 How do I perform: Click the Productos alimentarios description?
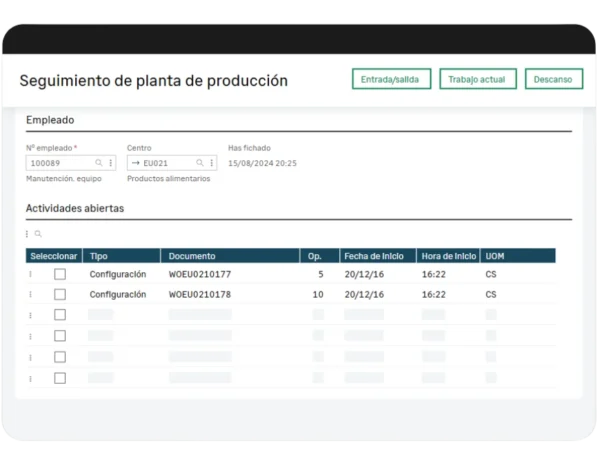click(169, 179)
